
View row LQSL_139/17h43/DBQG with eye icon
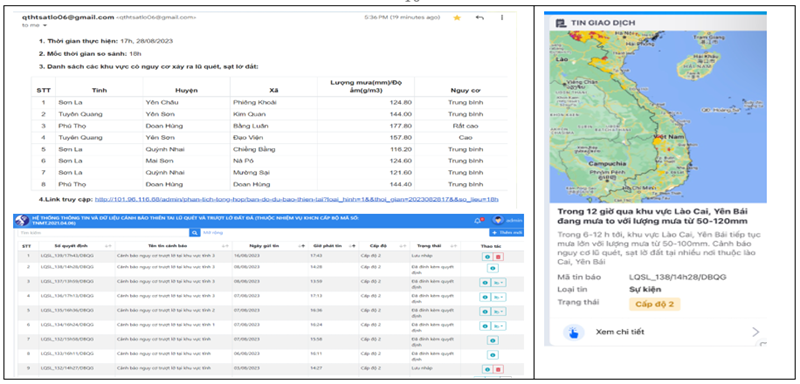click(x=487, y=256)
